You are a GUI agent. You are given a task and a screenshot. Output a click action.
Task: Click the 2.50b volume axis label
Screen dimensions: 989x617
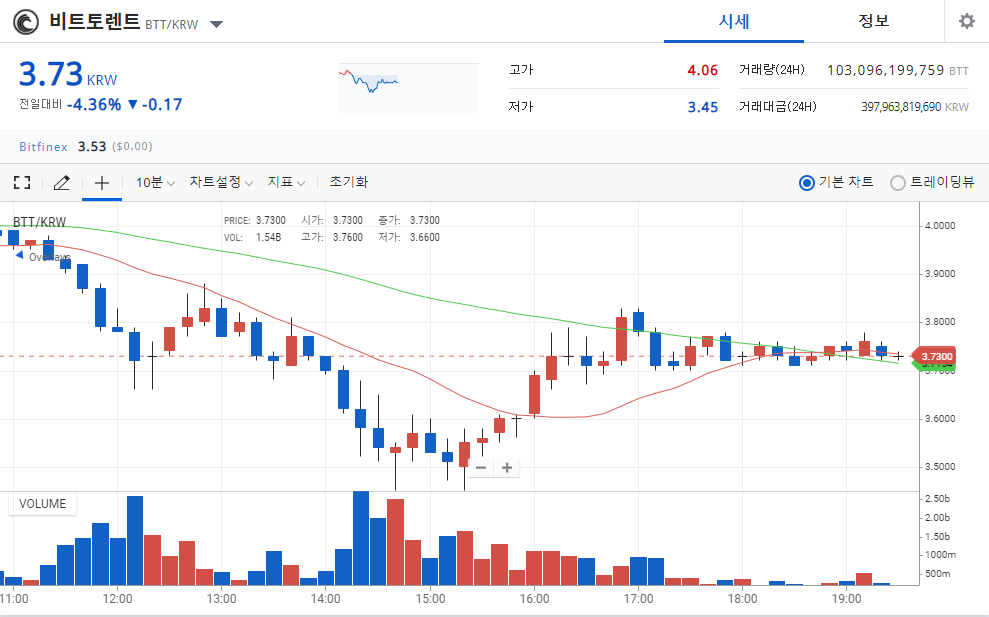tap(937, 498)
